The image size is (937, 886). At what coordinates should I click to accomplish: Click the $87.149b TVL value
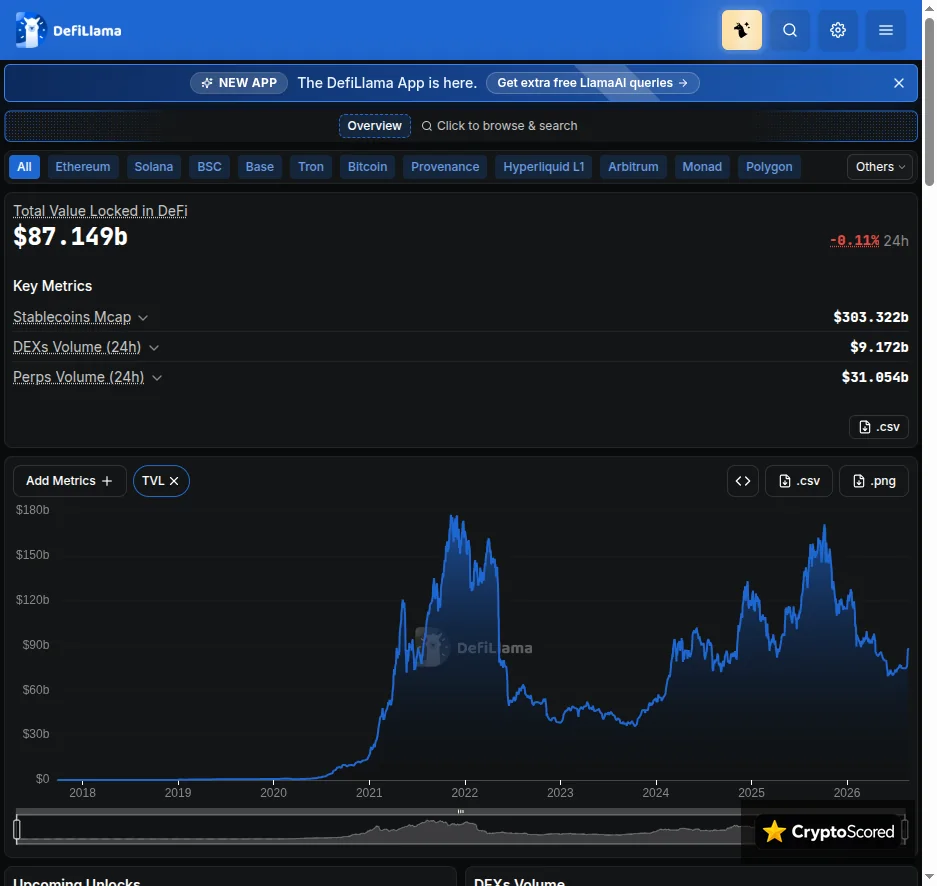[71, 237]
